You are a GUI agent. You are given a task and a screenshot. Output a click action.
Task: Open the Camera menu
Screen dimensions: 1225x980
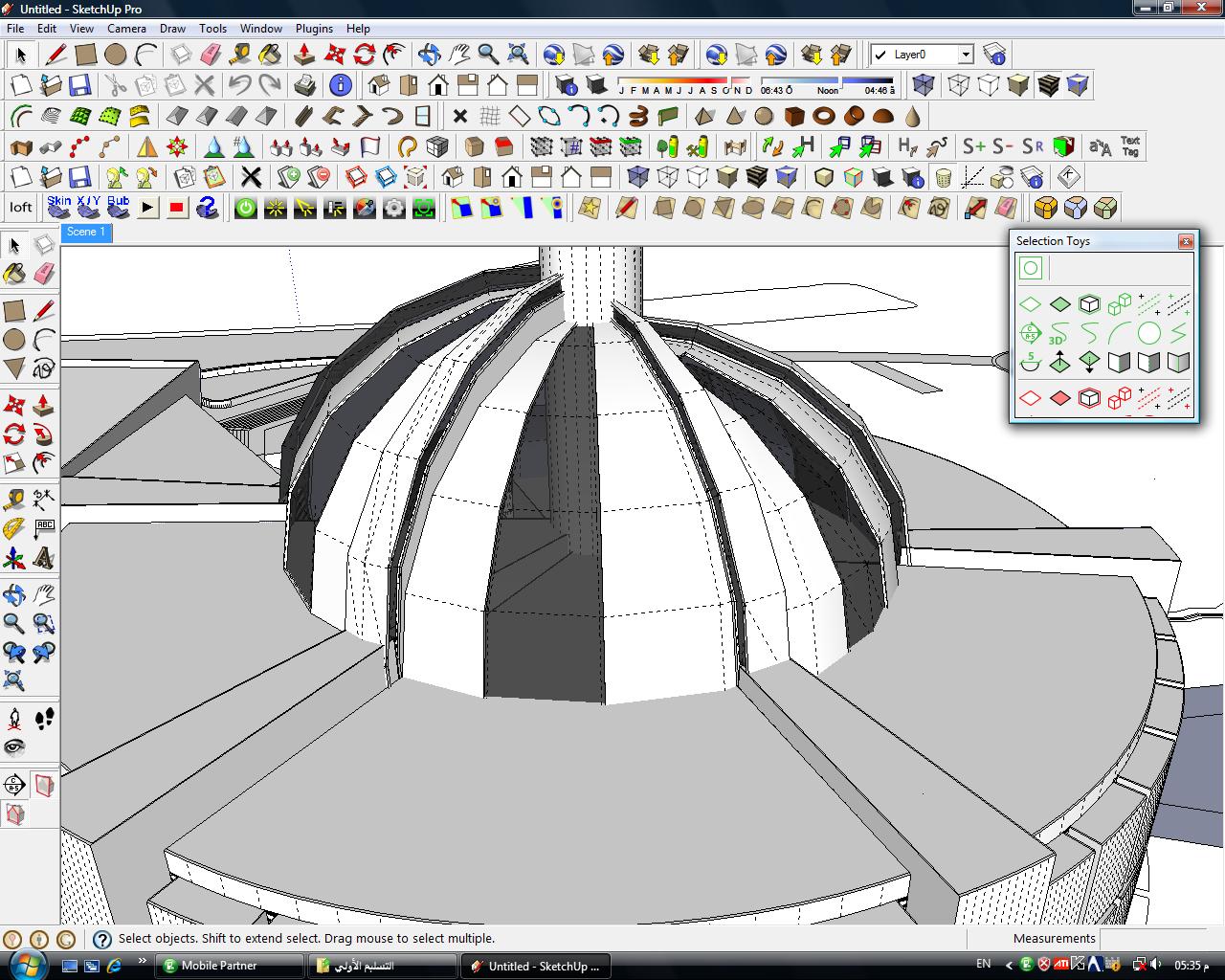126,29
